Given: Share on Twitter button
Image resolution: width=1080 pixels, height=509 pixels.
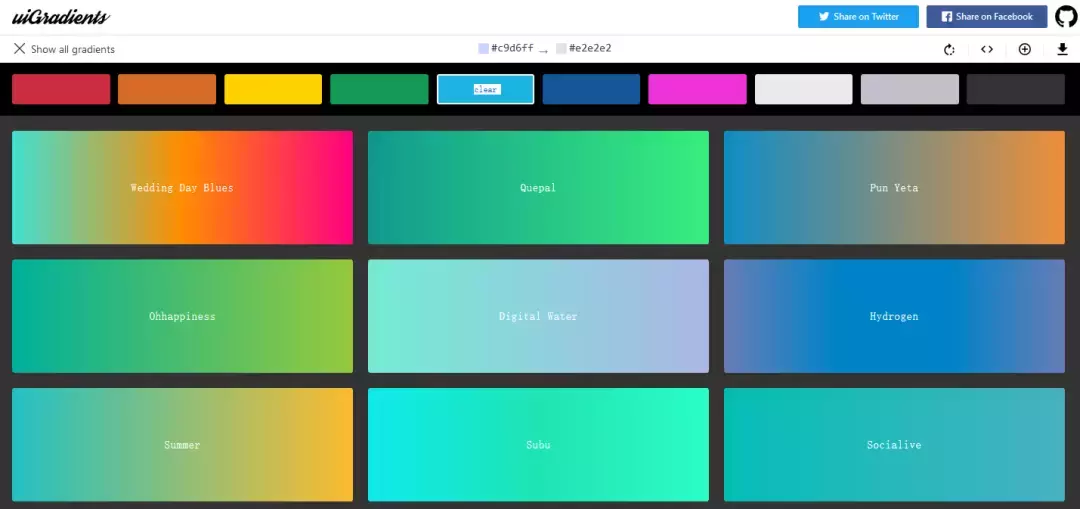Looking at the screenshot, I should [x=858, y=17].
